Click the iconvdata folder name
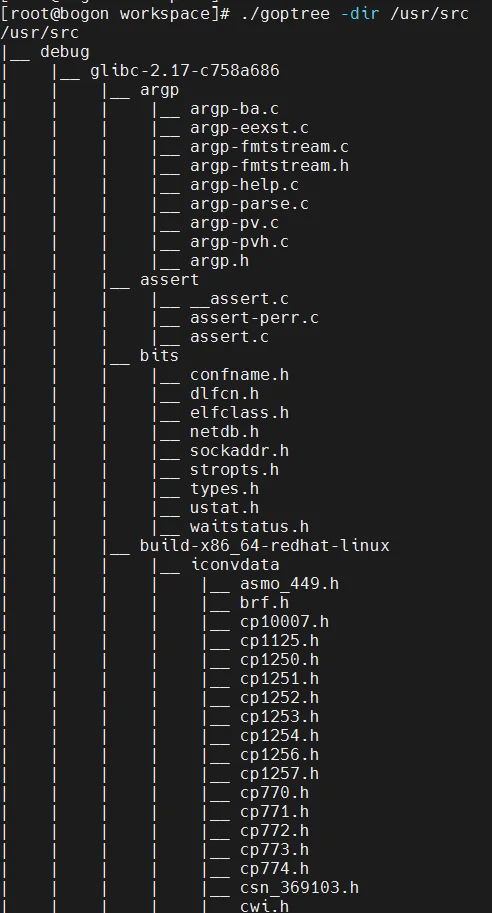 point(235,565)
